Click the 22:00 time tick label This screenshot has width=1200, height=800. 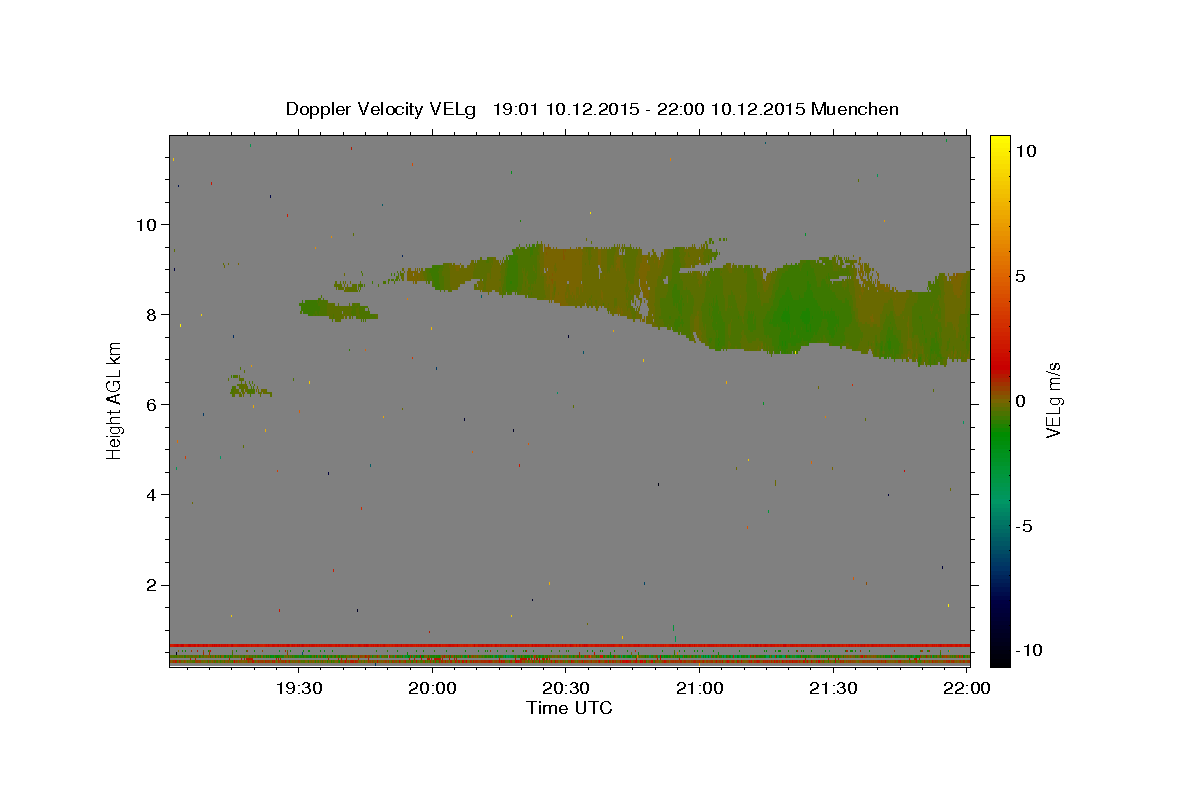pyautogui.click(x=966, y=688)
